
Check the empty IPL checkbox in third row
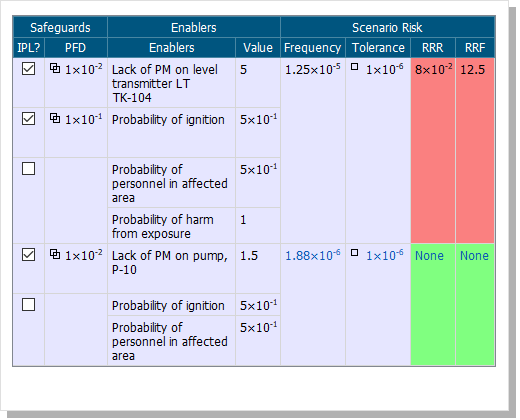click(28, 169)
